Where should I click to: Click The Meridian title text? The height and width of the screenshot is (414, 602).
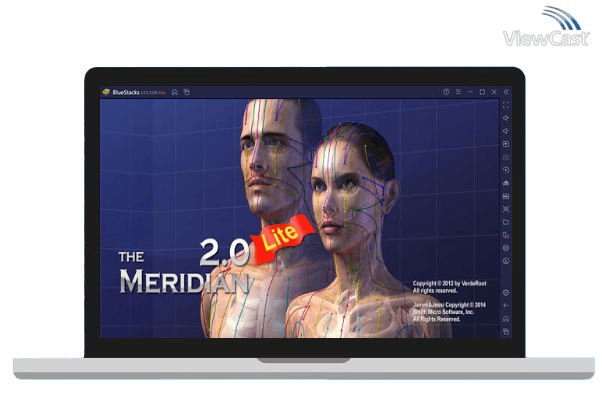coord(184,273)
